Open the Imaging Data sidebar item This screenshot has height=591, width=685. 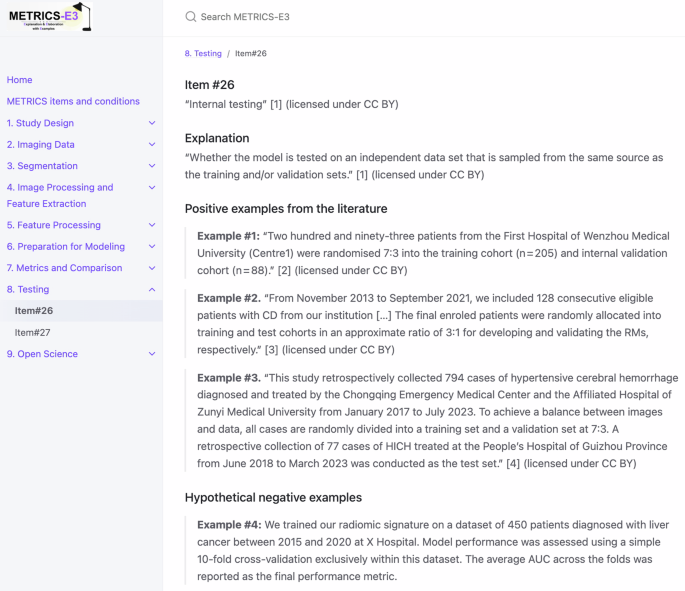pos(41,145)
